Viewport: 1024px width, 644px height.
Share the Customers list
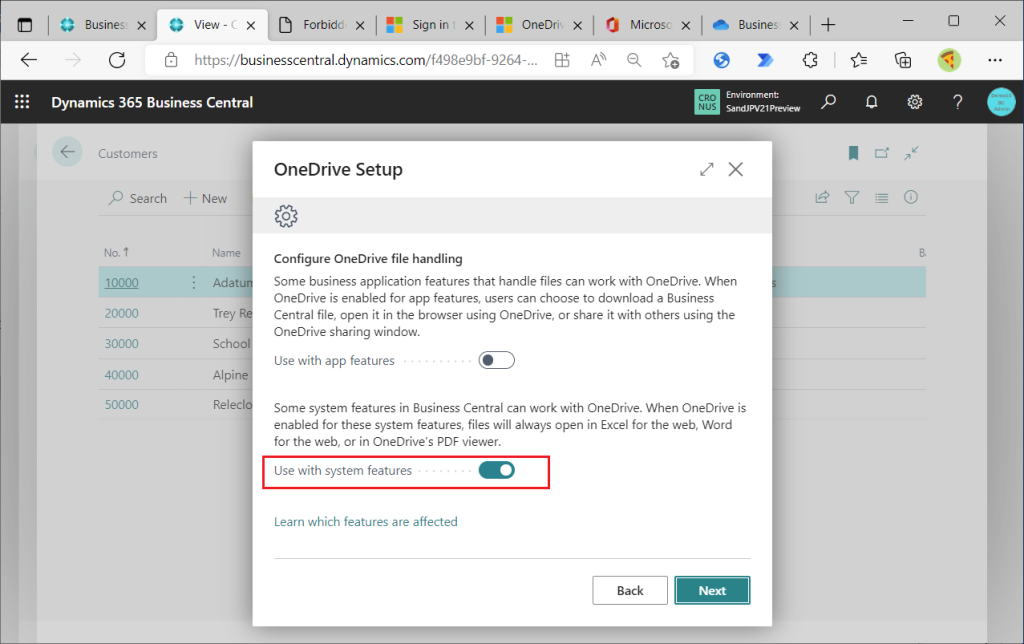coord(822,197)
